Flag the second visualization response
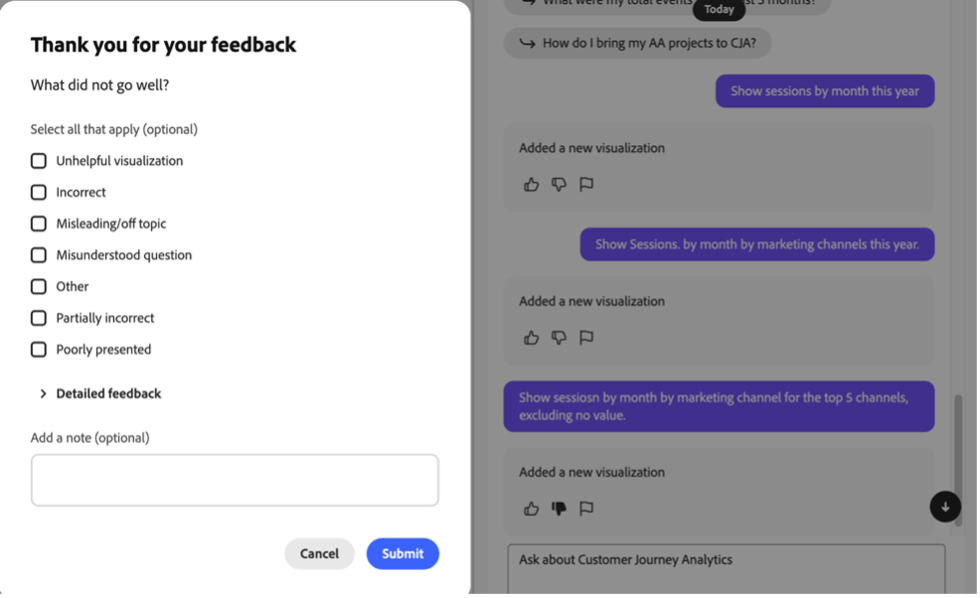This screenshot has width=980, height=598. point(587,338)
